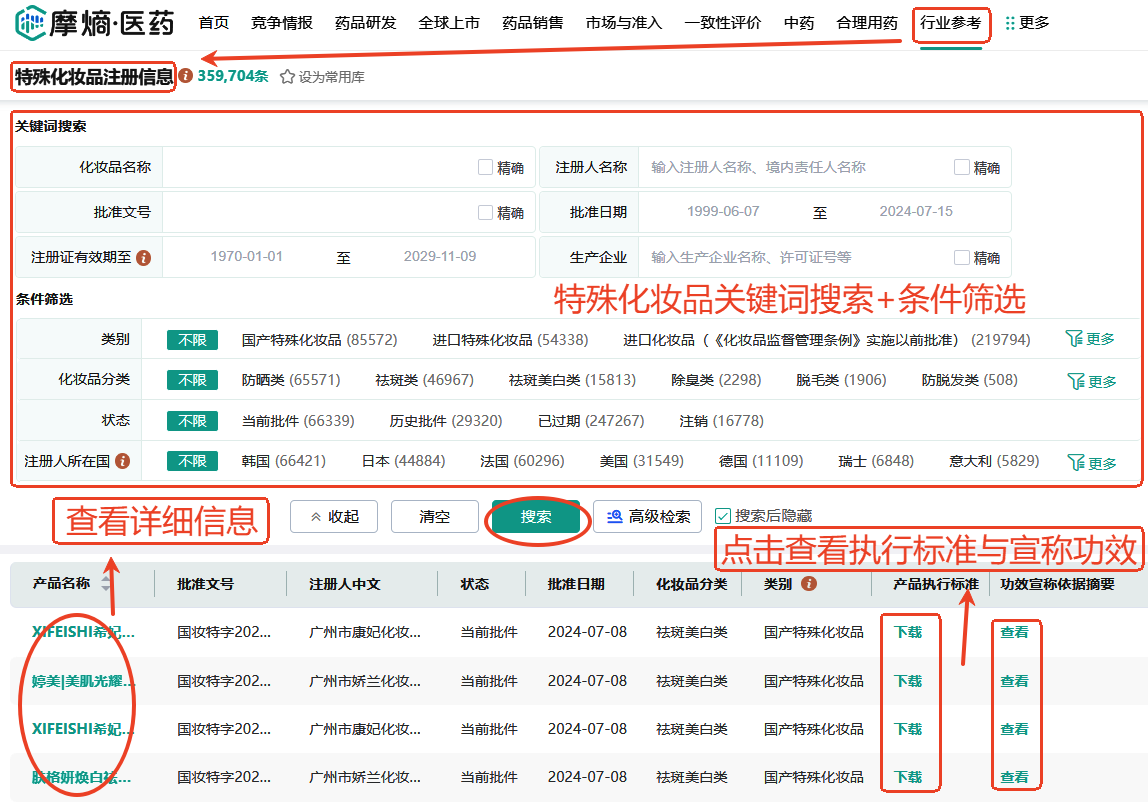Click the star icon 设为常用库
1148x806 pixels.
287,77
